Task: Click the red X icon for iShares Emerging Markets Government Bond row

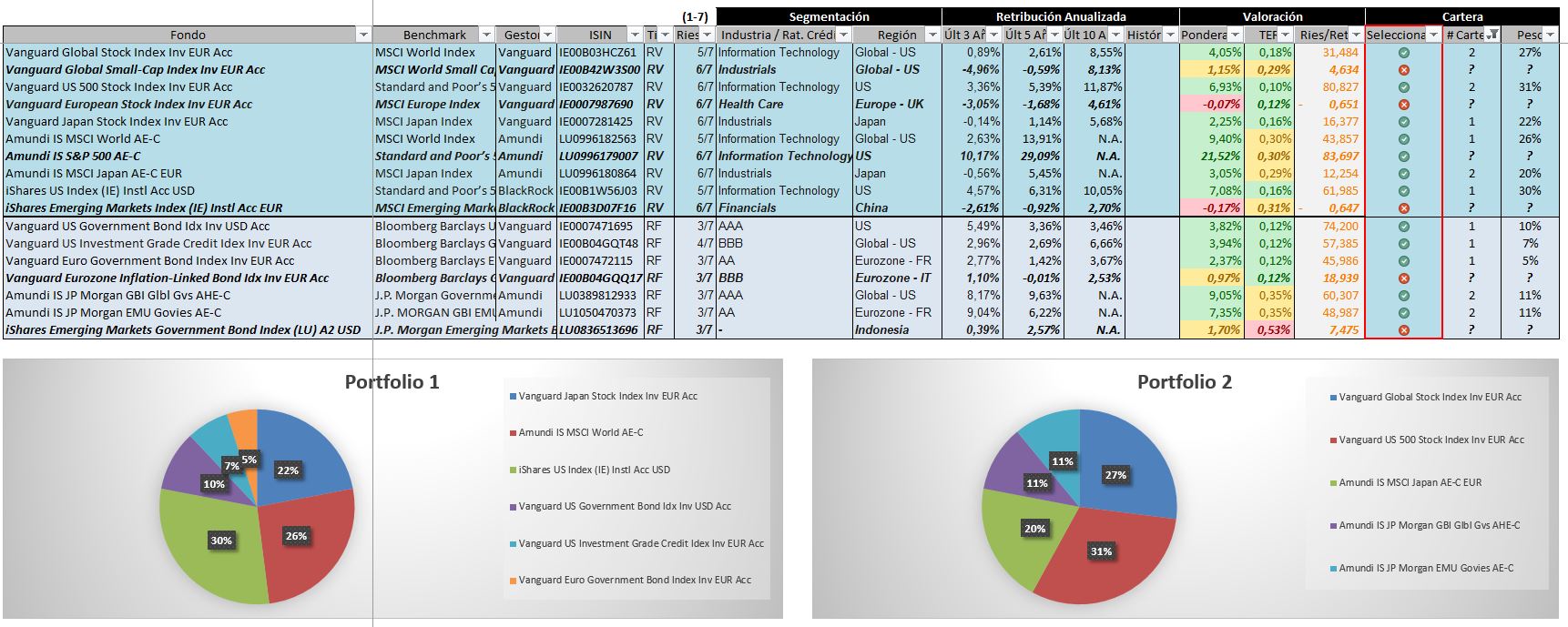Action: [x=1403, y=330]
